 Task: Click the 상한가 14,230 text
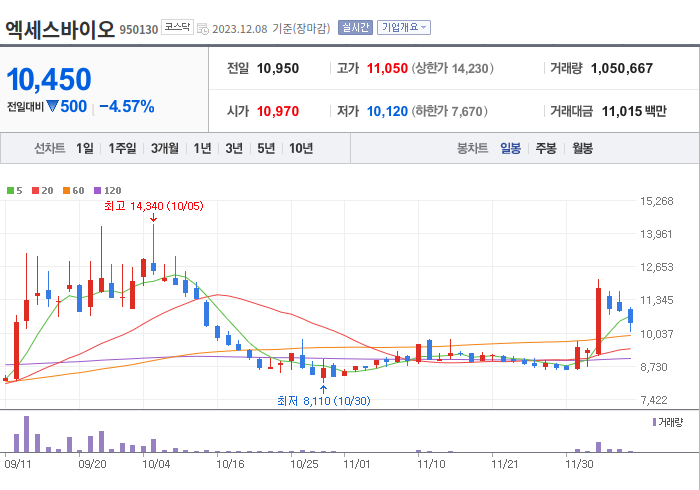(452, 68)
